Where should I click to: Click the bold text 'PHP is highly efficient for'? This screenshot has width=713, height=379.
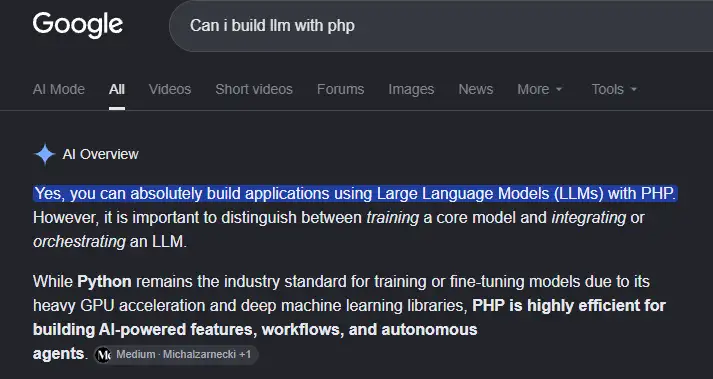(569, 305)
